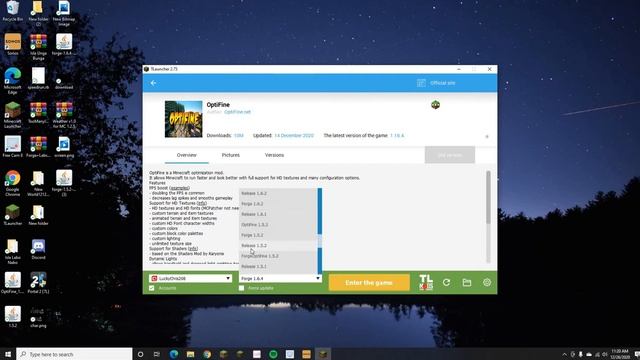Collapse the Forge 1.6.4 version dropdown
The width and height of the screenshot is (640, 360).
click(x=280, y=278)
